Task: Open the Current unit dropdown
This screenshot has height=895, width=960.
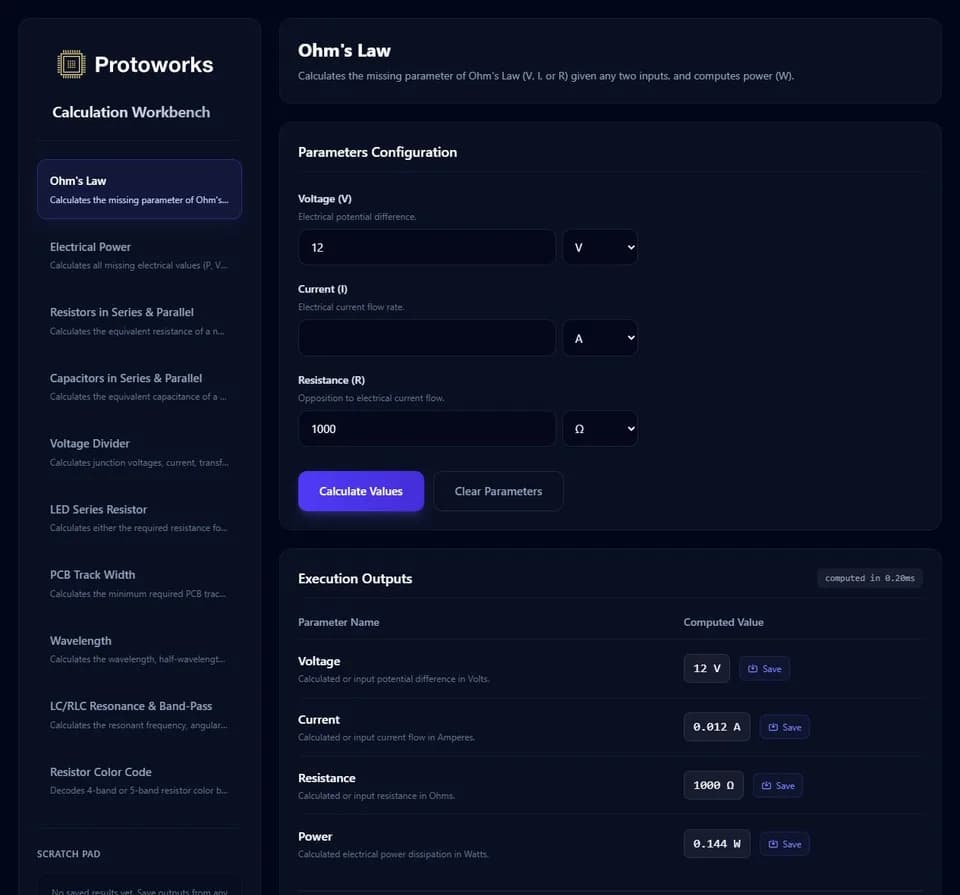Action: (600, 338)
